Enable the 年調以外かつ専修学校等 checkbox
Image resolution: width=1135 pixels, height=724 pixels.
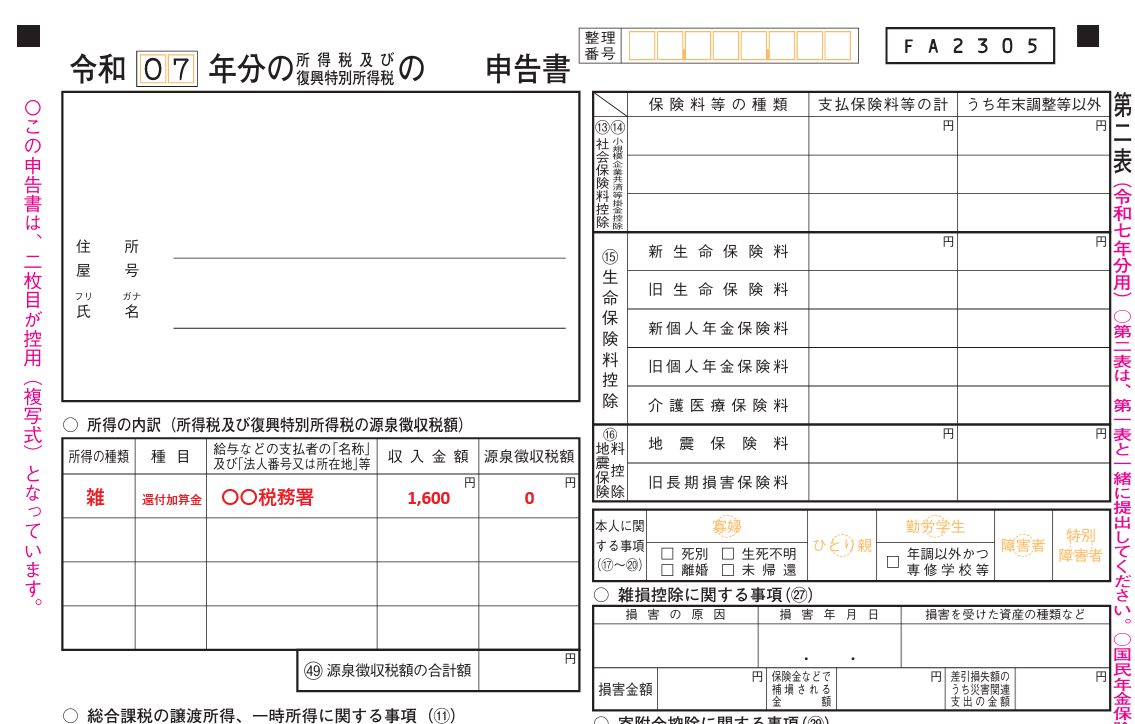click(892, 562)
